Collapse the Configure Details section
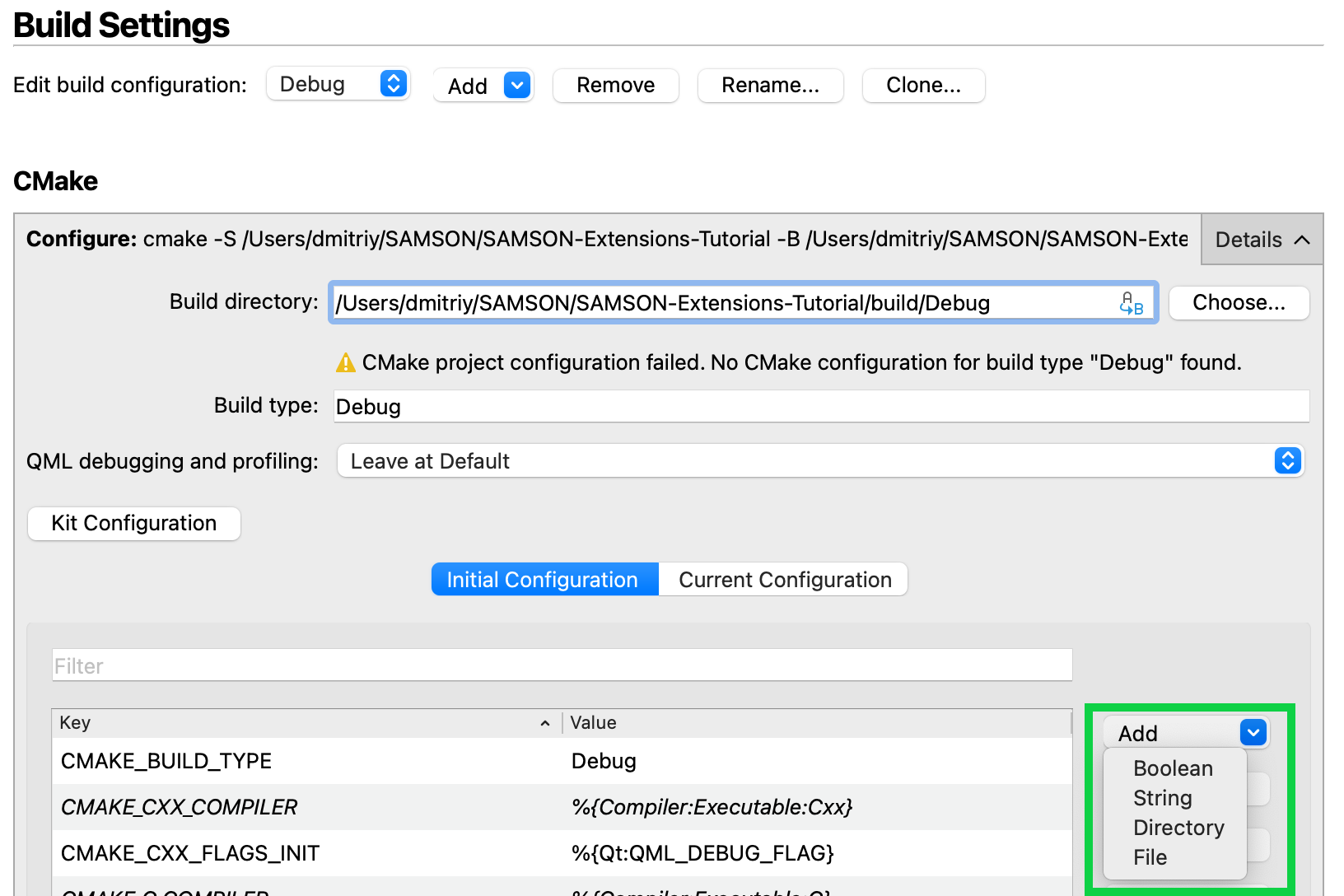This screenshot has height=896, width=1344. (1261, 240)
